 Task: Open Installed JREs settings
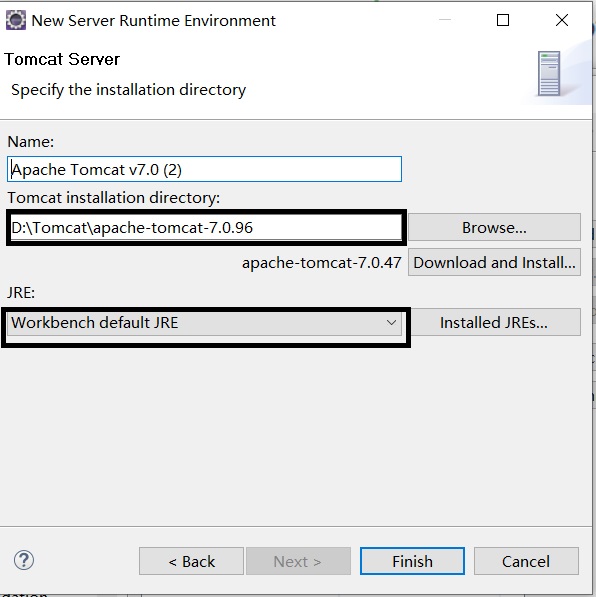[x=494, y=322]
